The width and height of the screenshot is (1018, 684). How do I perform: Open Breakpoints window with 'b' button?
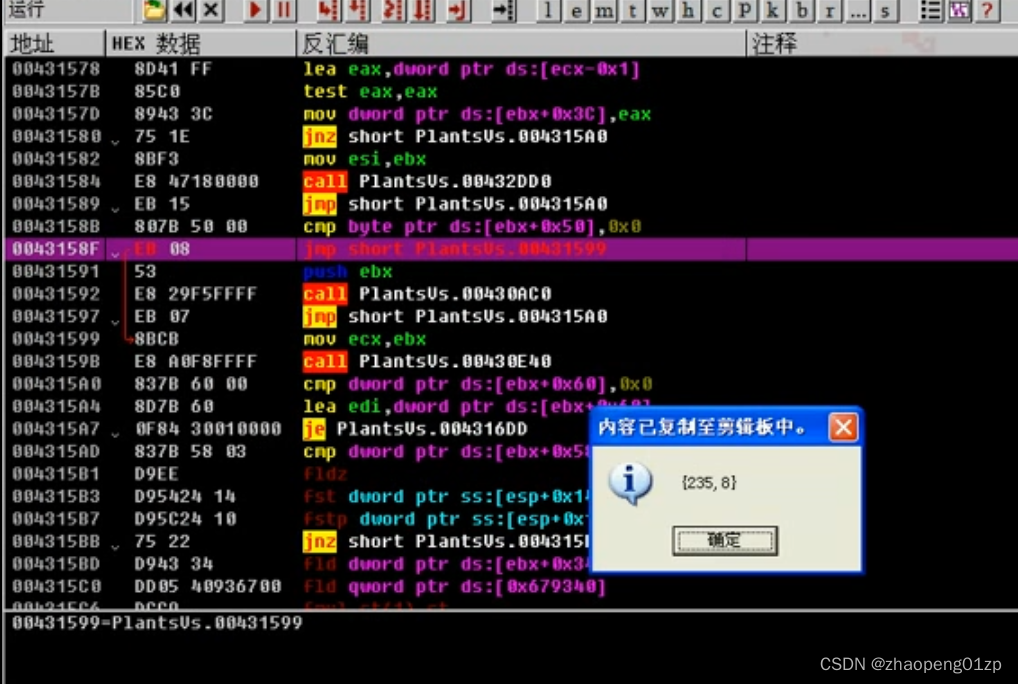[x=802, y=10]
